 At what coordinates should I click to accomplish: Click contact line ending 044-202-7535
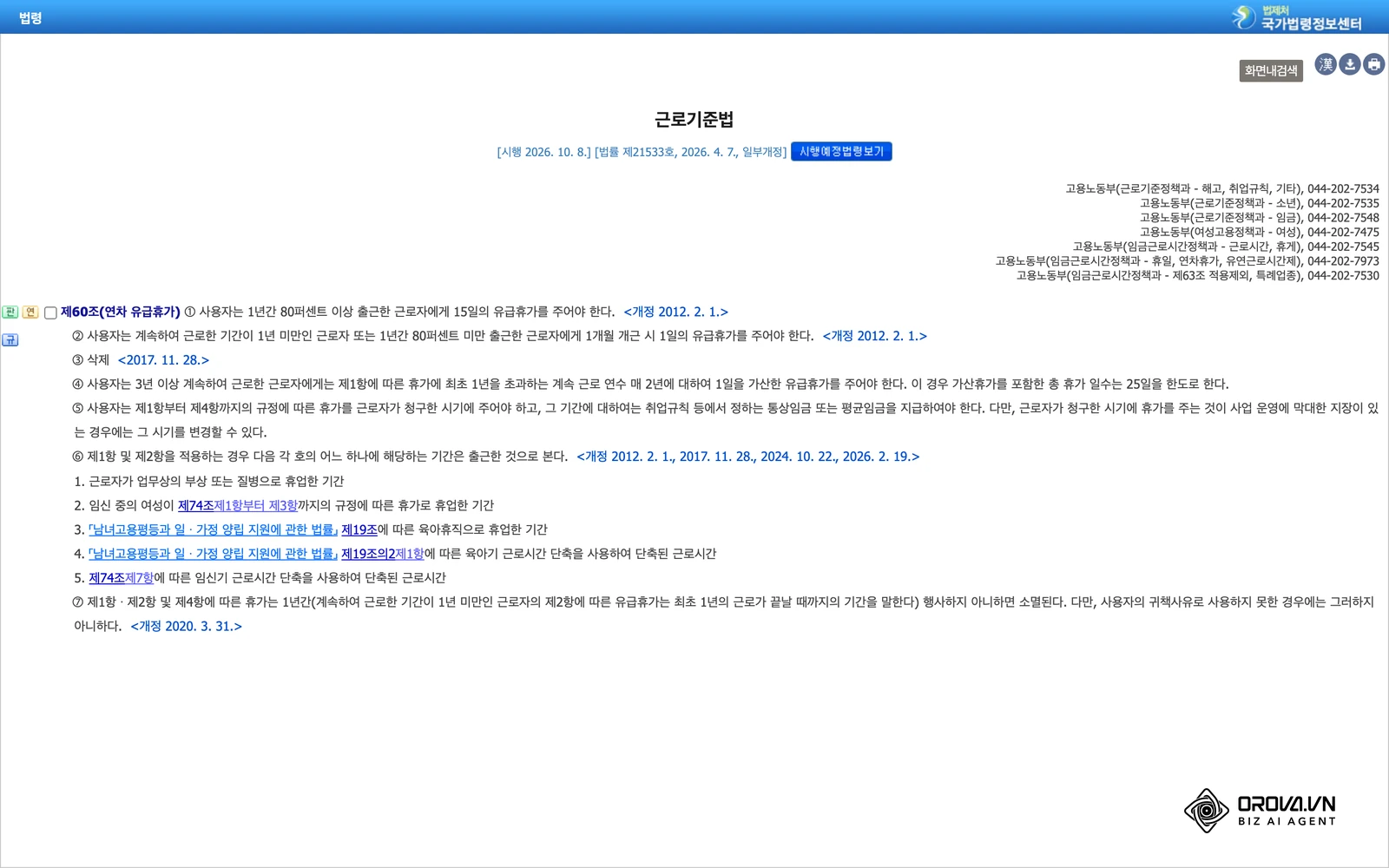tap(1260, 203)
